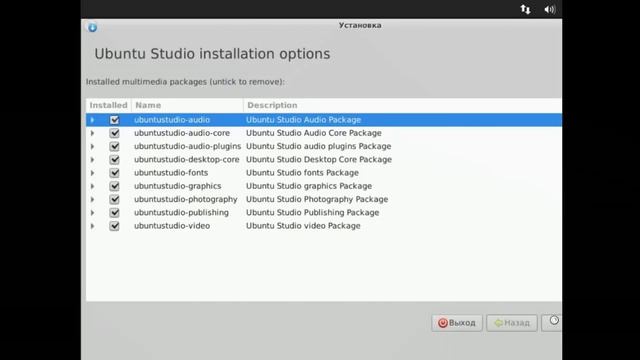Select the ubuntustudio-video name text
Viewport: 640px width, 360px height.
(x=172, y=226)
